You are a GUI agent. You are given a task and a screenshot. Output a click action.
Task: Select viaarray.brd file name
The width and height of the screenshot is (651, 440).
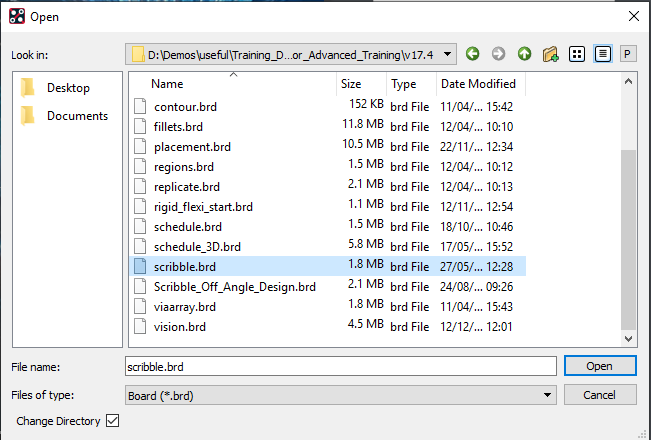point(185,306)
